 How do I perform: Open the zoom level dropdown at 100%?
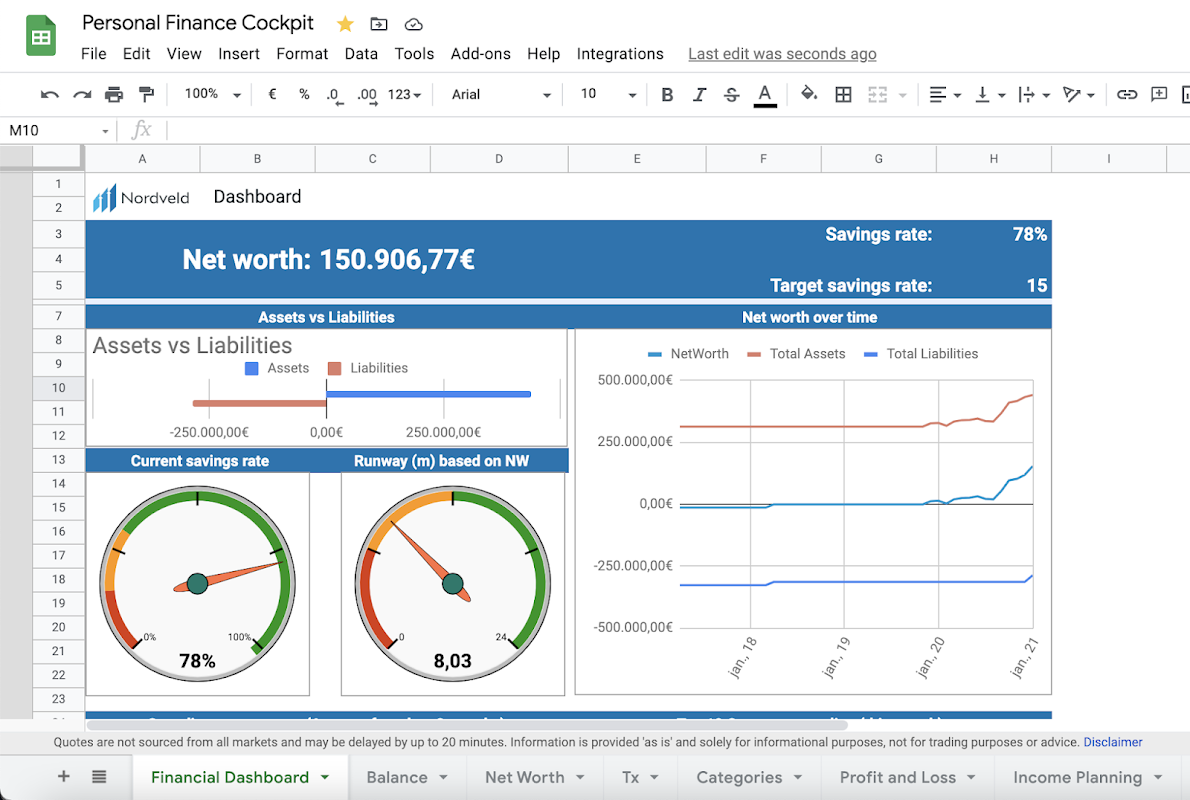pyautogui.click(x=212, y=94)
